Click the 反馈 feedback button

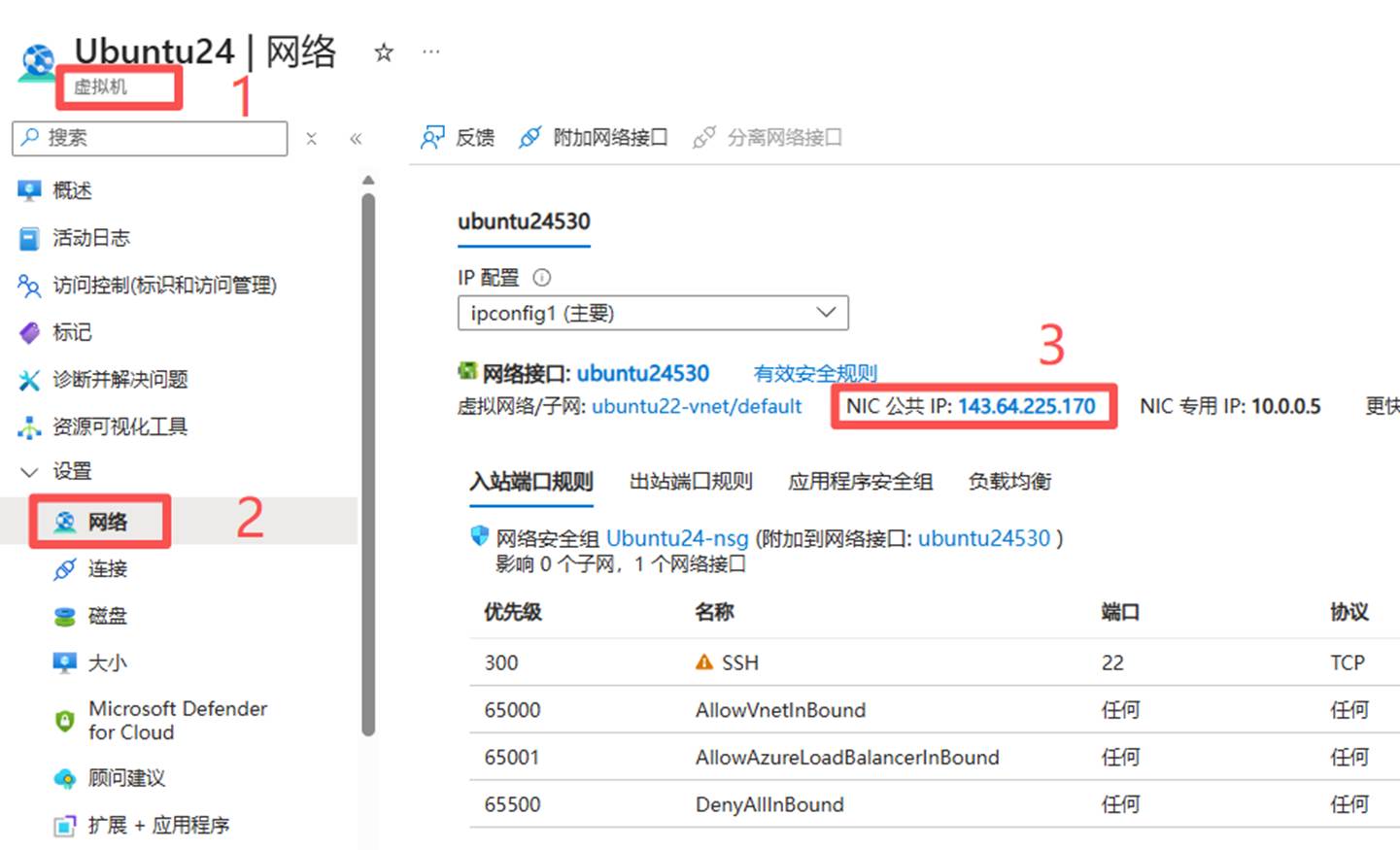[x=458, y=138]
